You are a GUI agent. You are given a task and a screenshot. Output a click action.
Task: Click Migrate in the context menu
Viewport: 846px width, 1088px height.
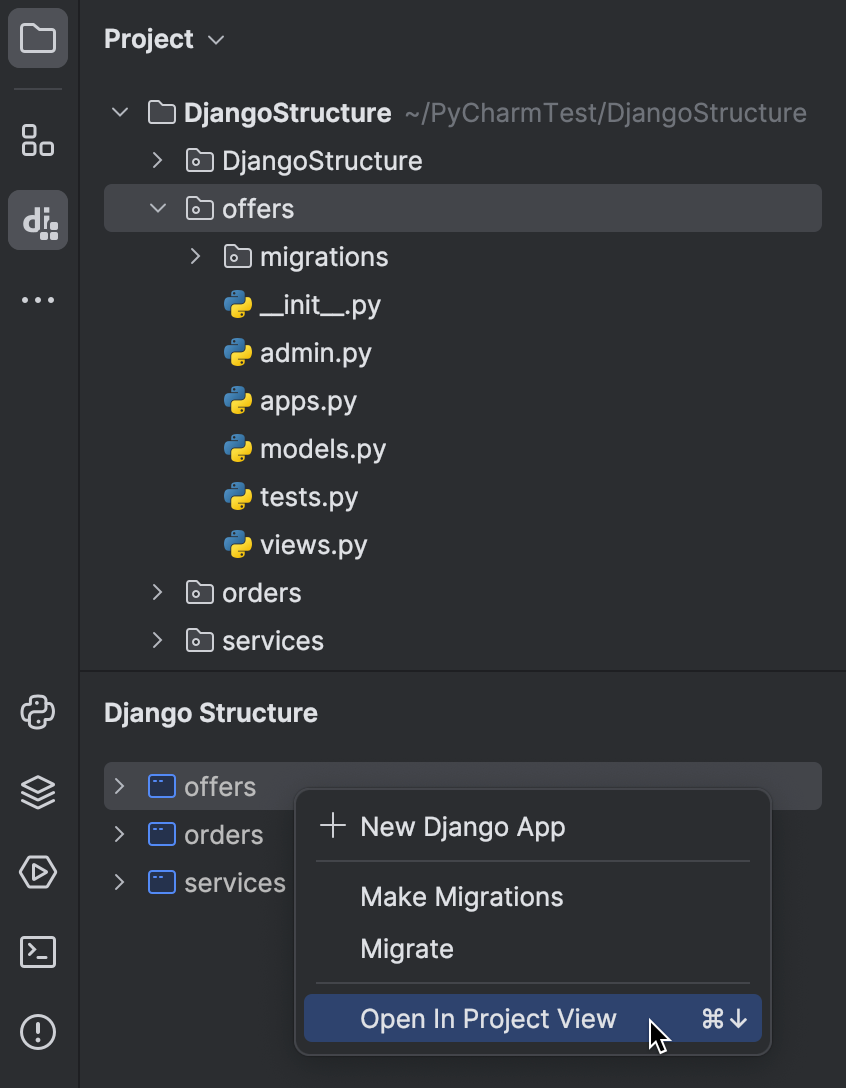407,949
